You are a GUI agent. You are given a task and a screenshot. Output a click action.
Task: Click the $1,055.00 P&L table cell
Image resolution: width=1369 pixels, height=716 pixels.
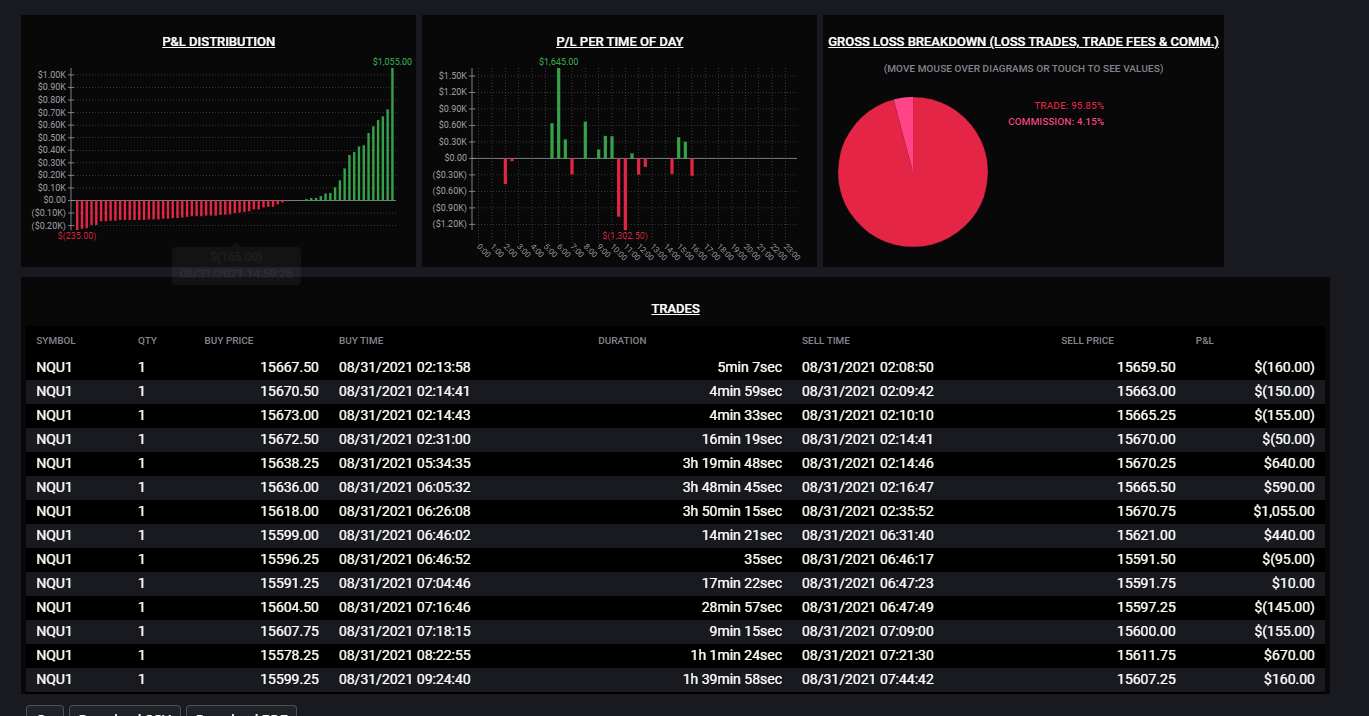coord(1284,511)
